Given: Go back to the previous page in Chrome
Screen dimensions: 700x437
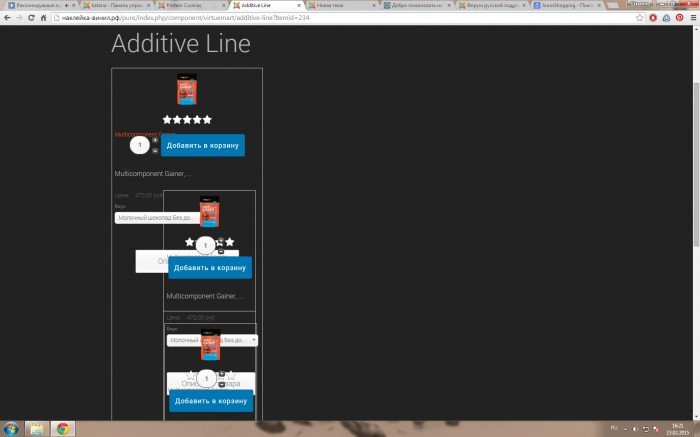Looking at the screenshot, I should [x=7, y=18].
